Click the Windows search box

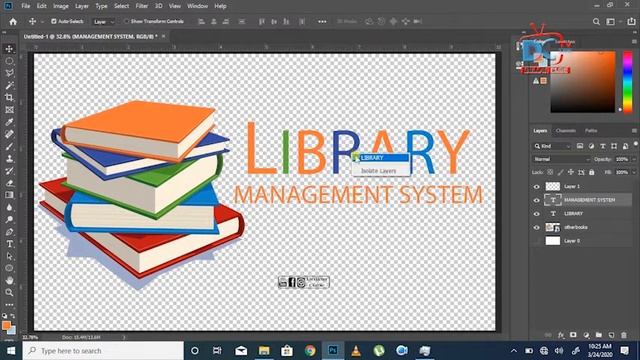[x=103, y=351]
